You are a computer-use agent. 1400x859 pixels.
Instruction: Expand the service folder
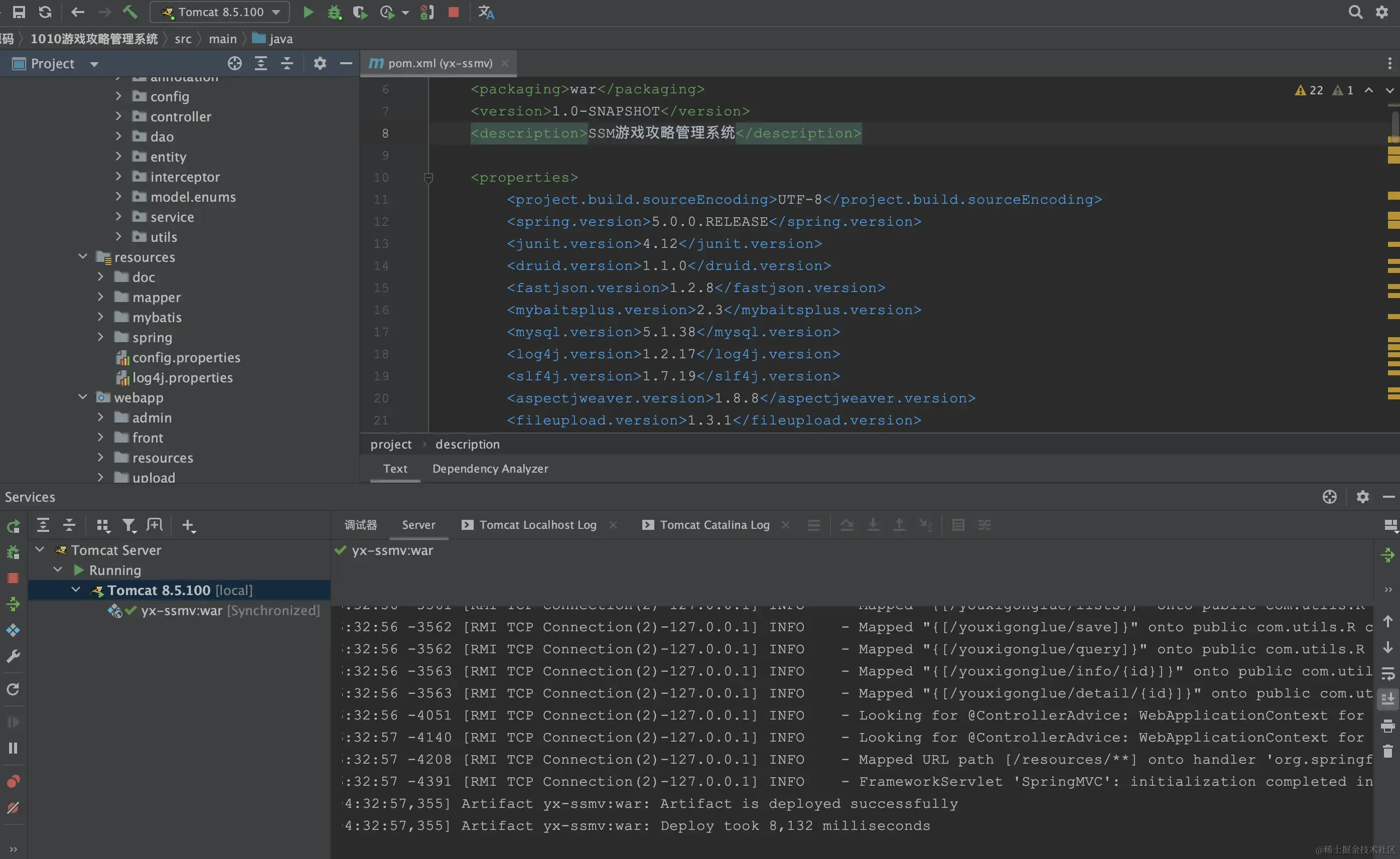coord(118,216)
